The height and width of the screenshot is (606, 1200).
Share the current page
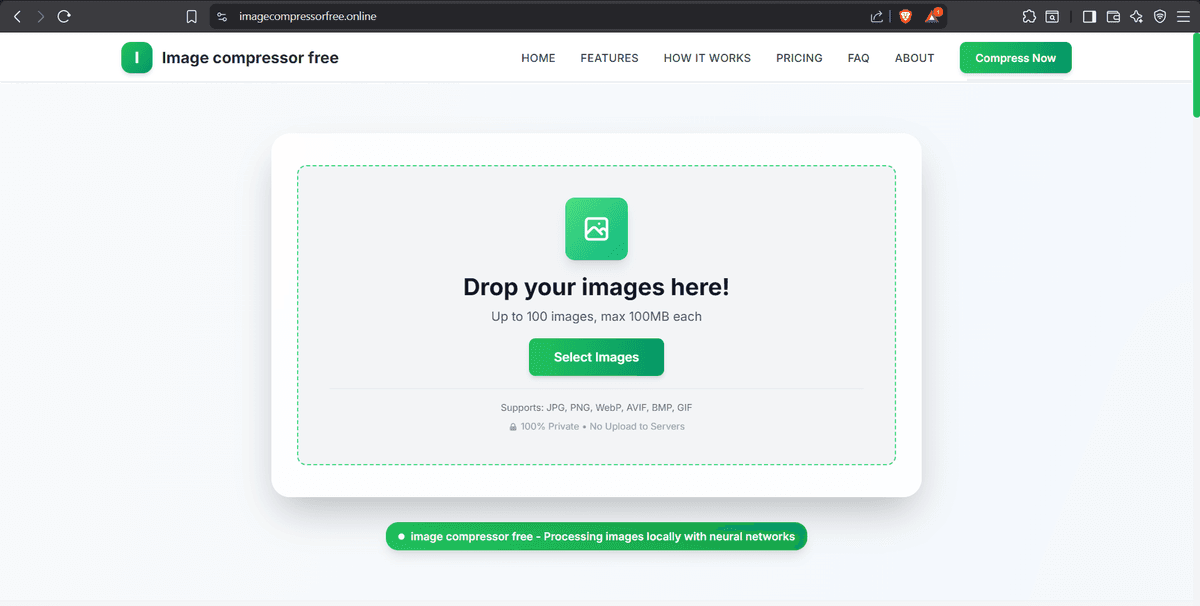pos(876,16)
